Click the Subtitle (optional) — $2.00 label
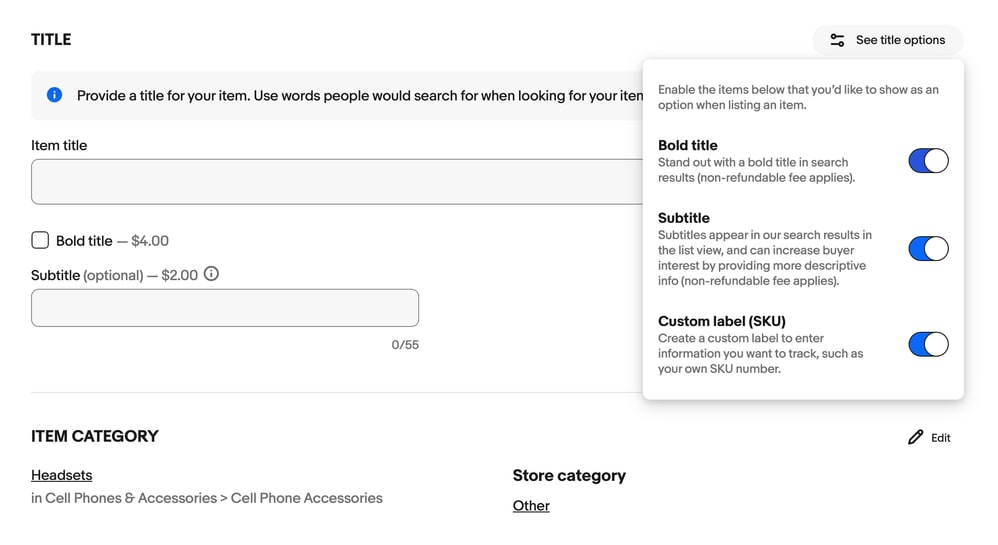This screenshot has height=545, width=998. pyautogui.click(x=115, y=275)
